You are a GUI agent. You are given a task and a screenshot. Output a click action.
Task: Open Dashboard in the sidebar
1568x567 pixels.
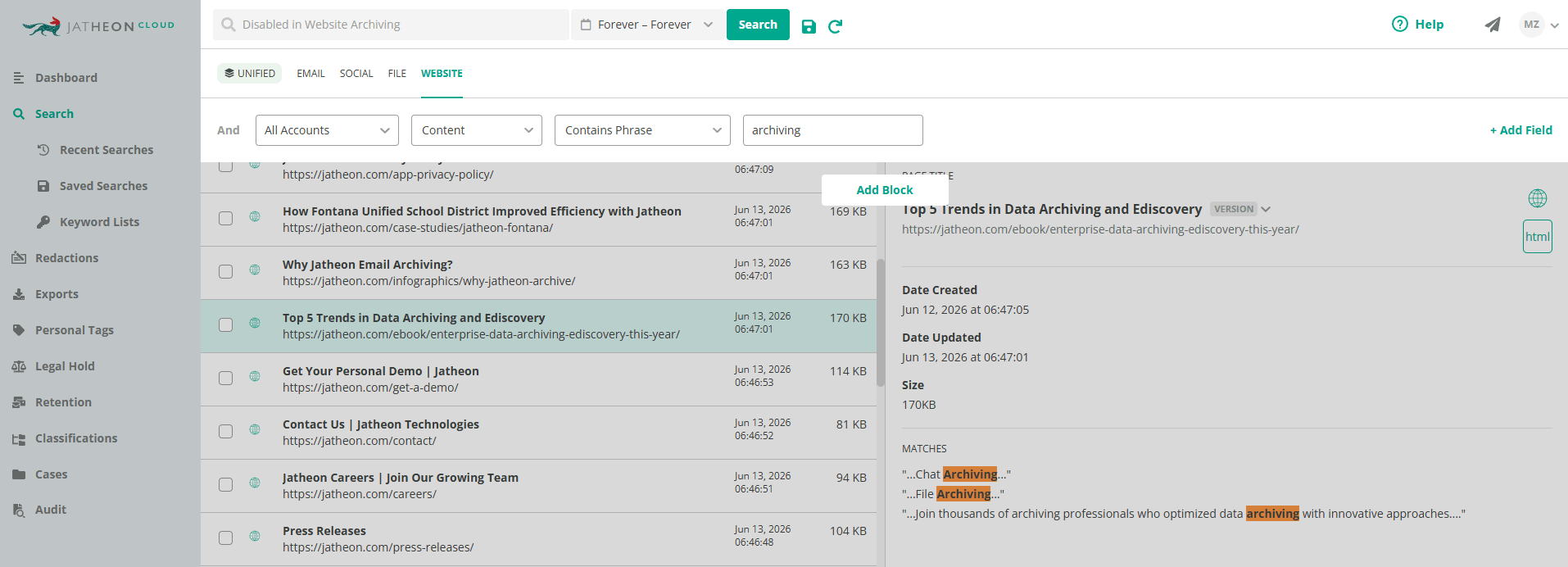pos(66,78)
